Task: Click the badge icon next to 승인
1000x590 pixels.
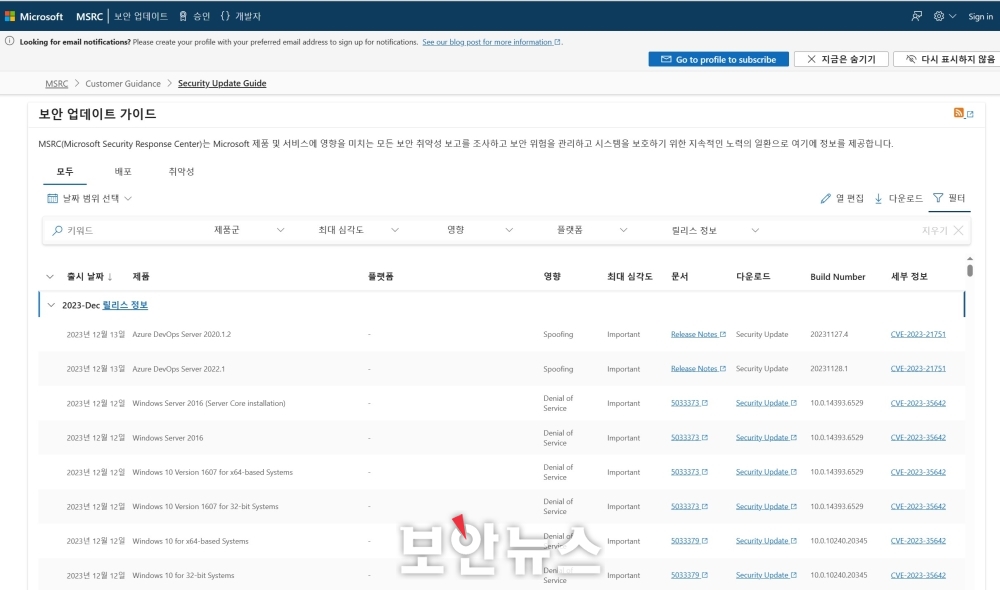Action: click(x=183, y=16)
